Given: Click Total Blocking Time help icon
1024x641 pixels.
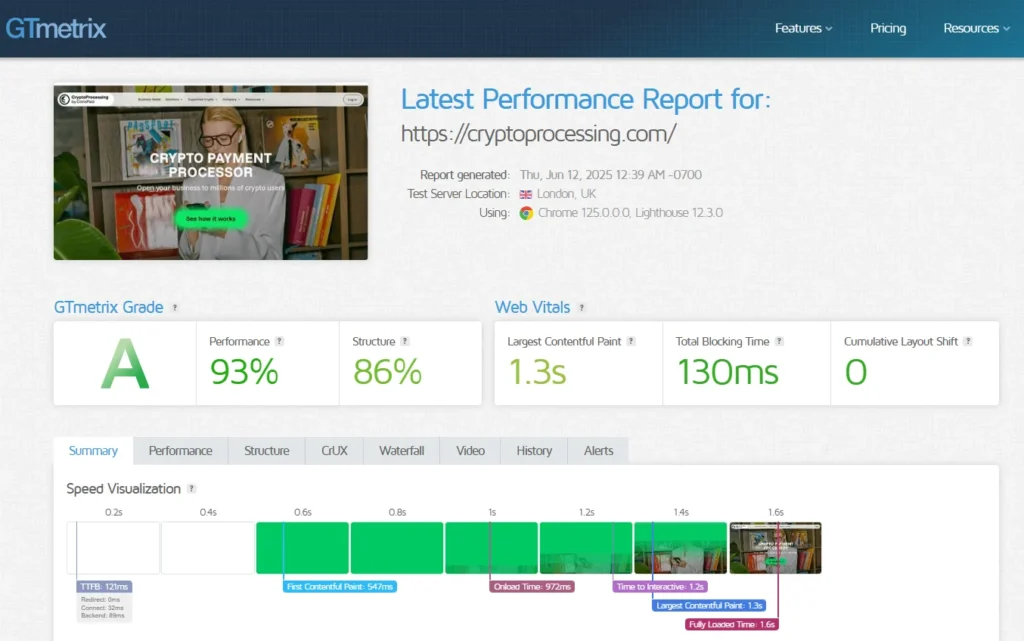Looking at the screenshot, I should [779, 342].
